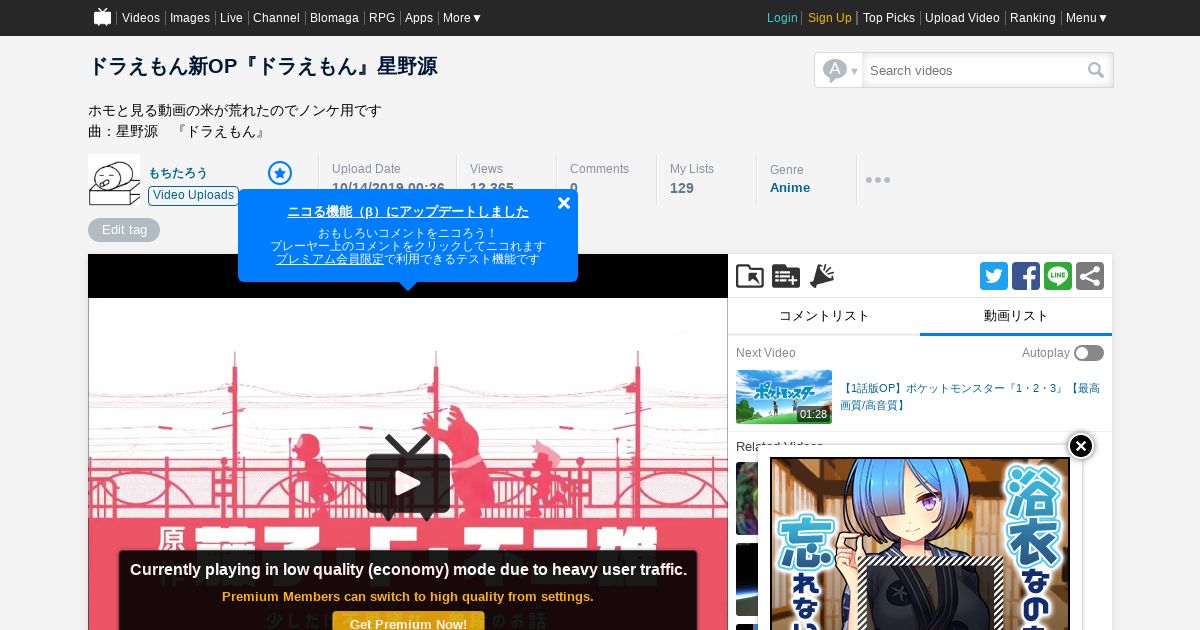Toggle the Autoplay switch
The height and width of the screenshot is (630, 1200).
[x=1089, y=353]
